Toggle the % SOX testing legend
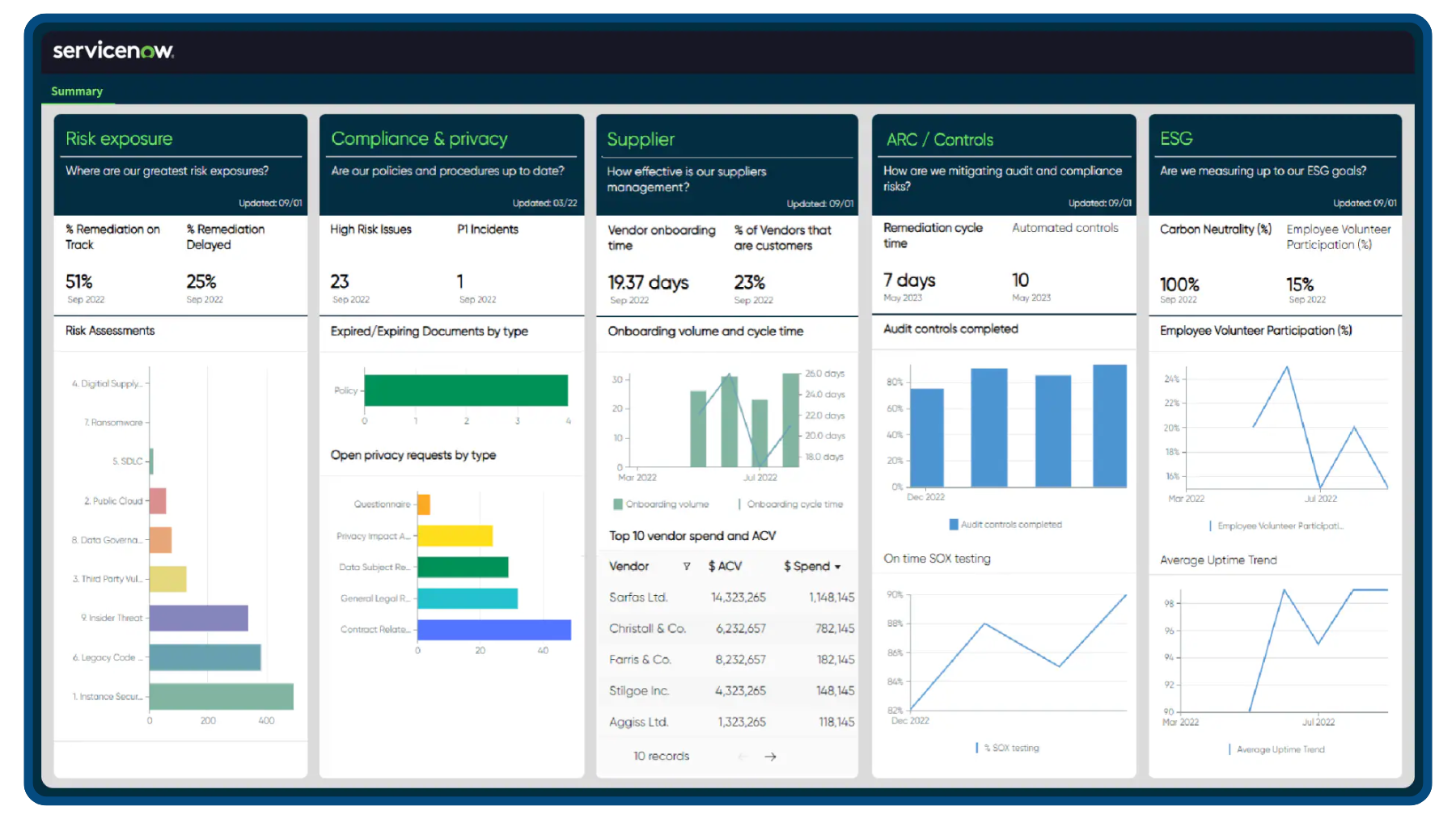This screenshot has height=819, width=1456. [x=1007, y=747]
